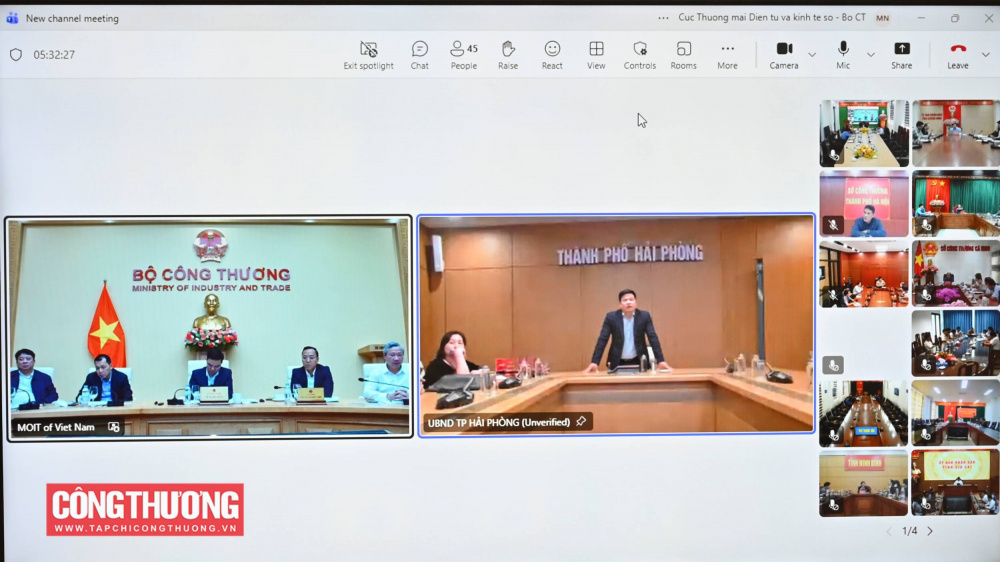This screenshot has height=562, width=1000.
Task: Open the title bar ellipsis menu
Action: [x=663, y=18]
